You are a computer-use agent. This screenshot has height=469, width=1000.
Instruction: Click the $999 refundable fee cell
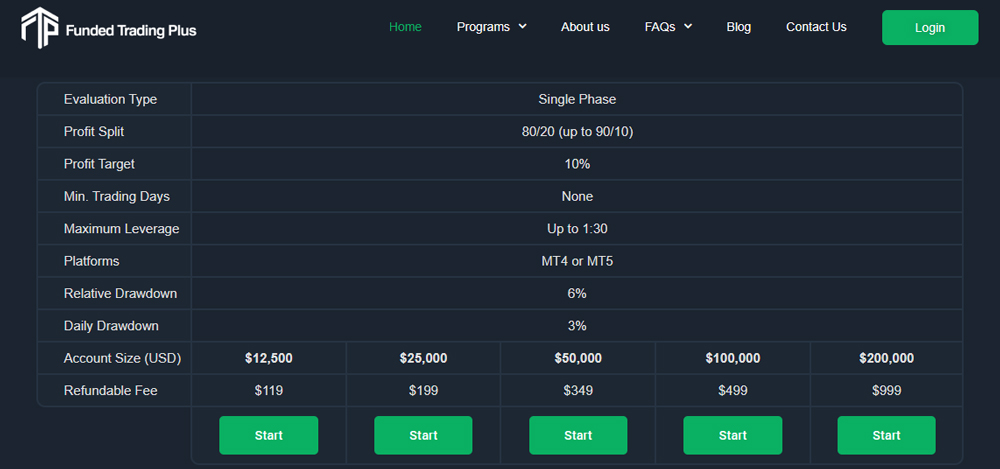coord(886,391)
